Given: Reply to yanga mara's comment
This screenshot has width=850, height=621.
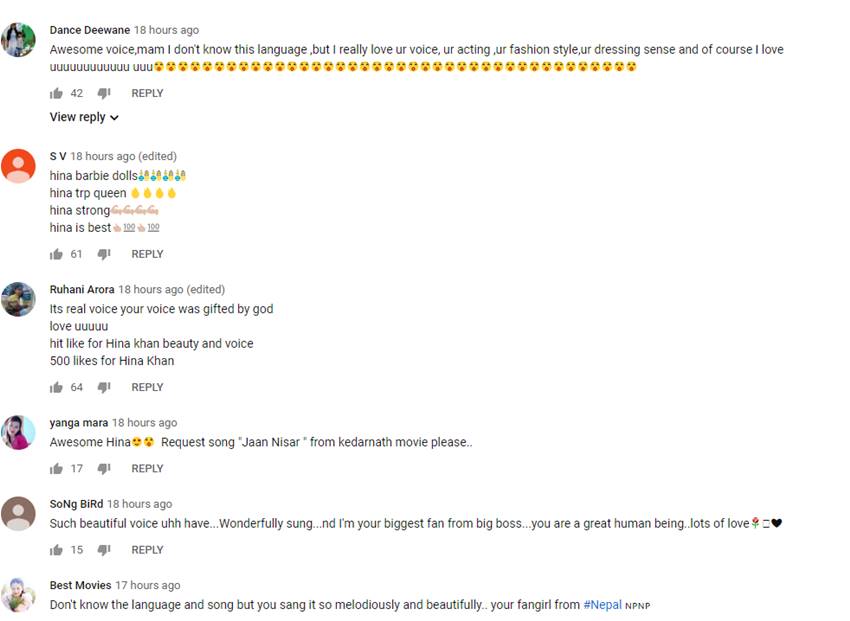Looking at the screenshot, I should pyautogui.click(x=147, y=468).
